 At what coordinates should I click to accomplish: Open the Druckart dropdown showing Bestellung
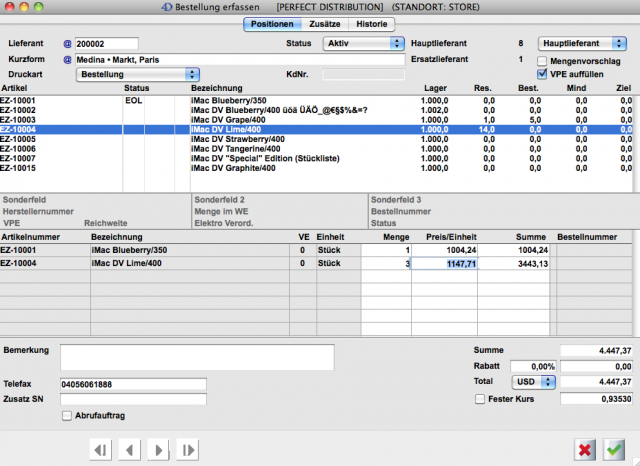[x=138, y=74]
